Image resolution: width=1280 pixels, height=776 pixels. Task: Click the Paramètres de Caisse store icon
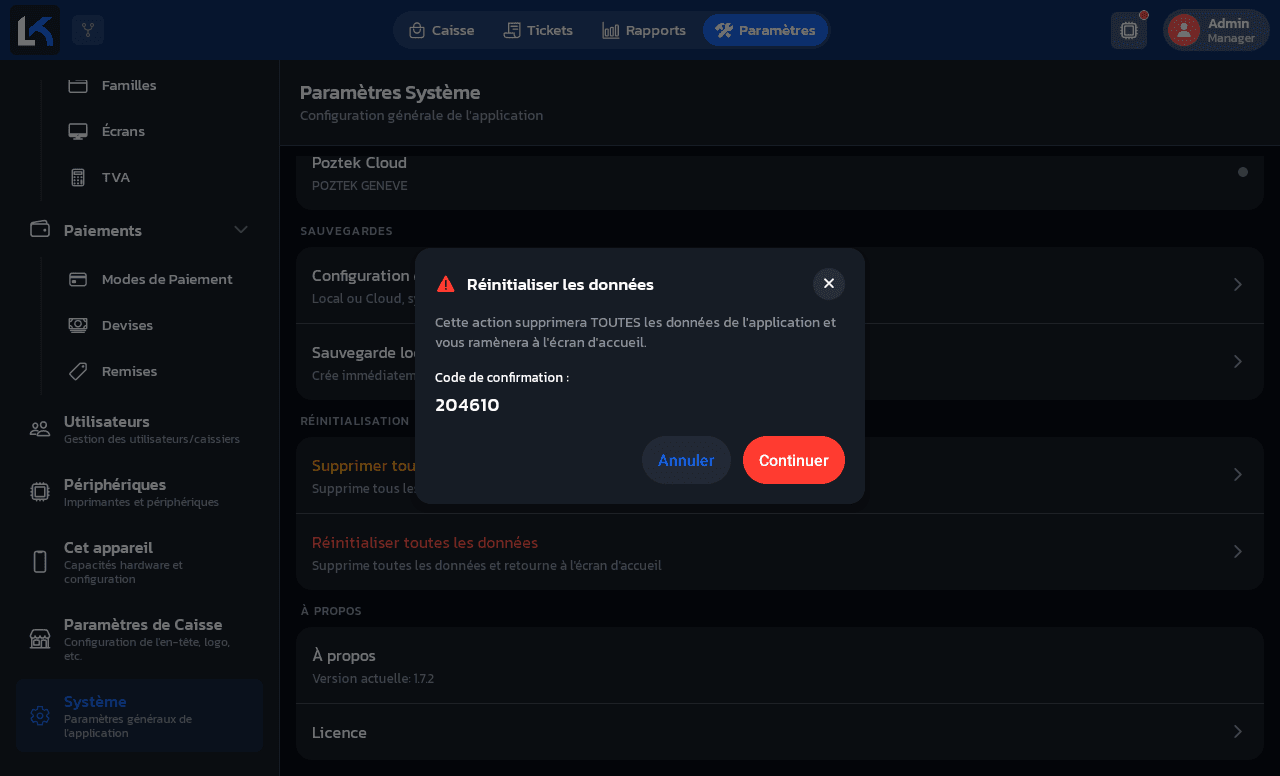tap(40, 638)
